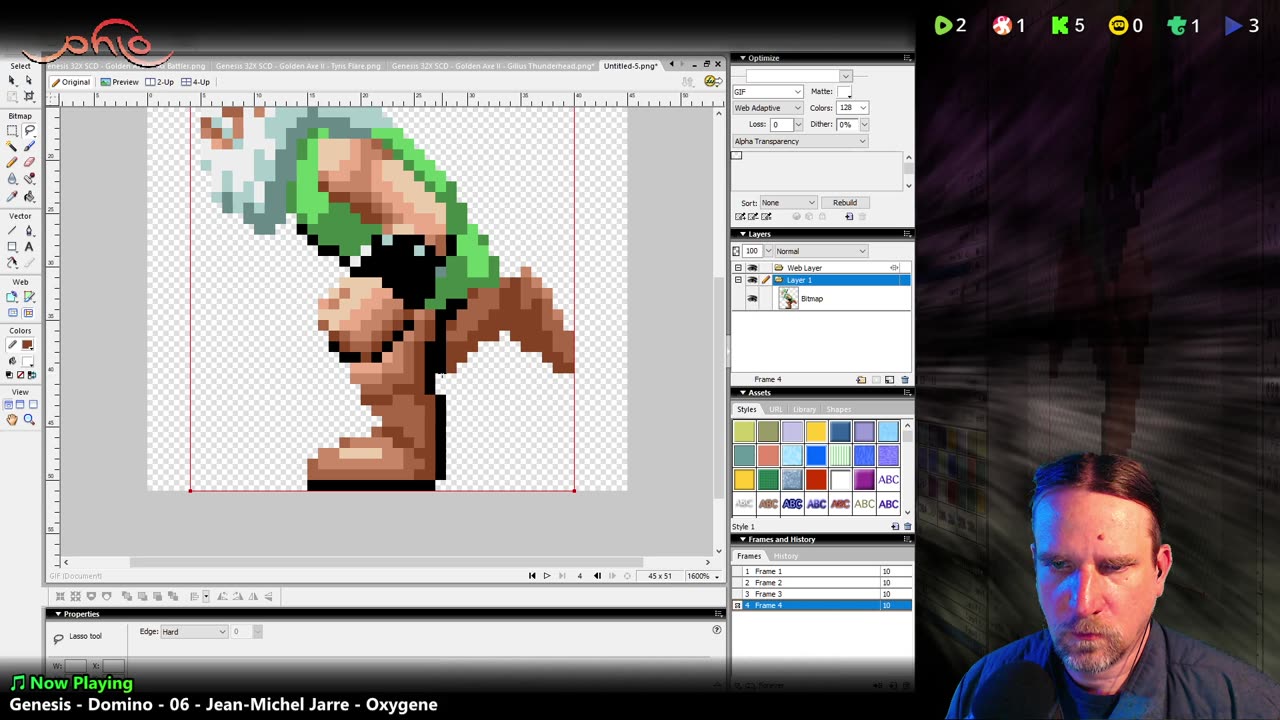Select the Pencil tool
The image size is (1280, 720).
pos(12,162)
